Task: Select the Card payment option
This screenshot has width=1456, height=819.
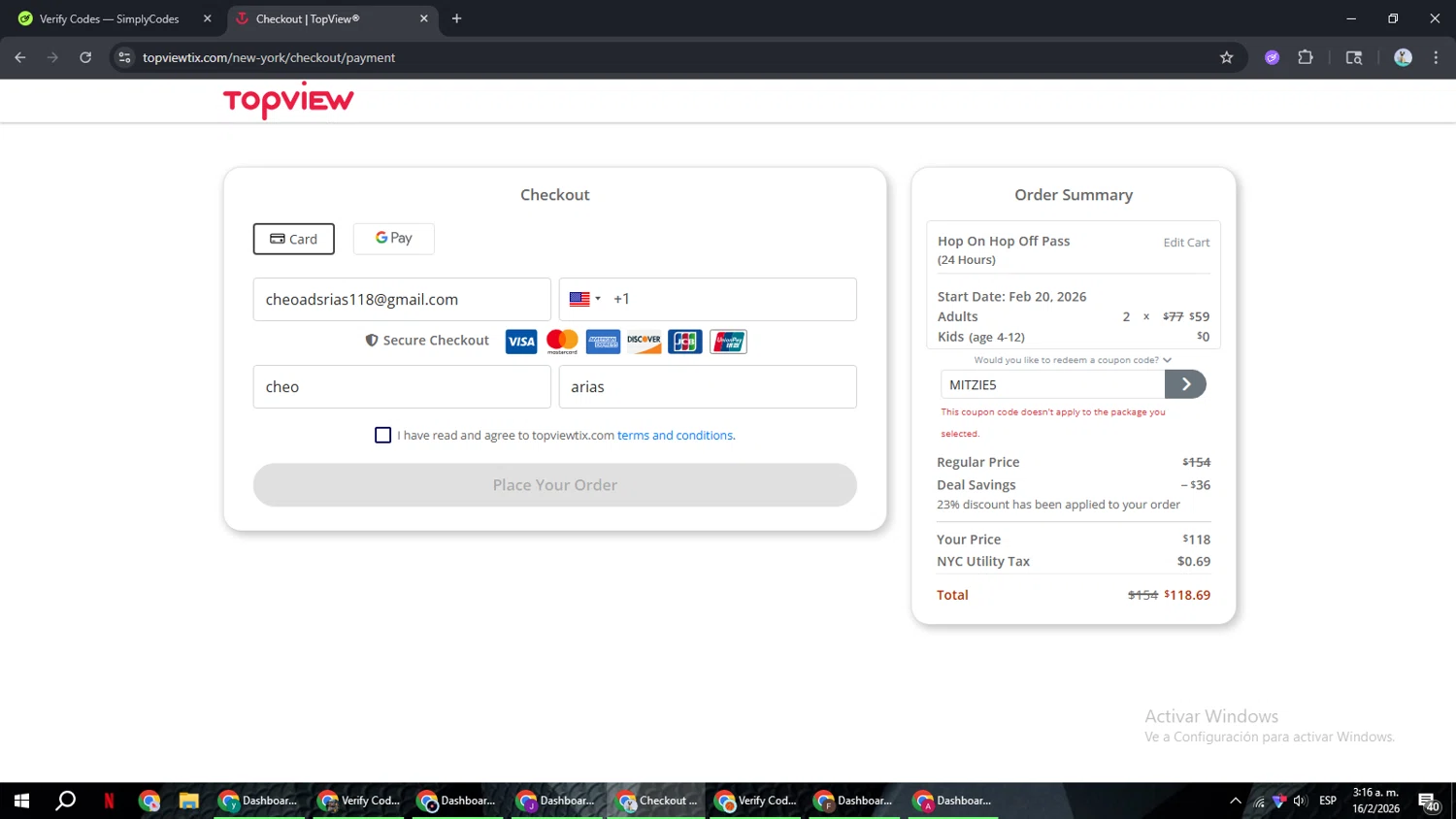Action: [x=293, y=239]
